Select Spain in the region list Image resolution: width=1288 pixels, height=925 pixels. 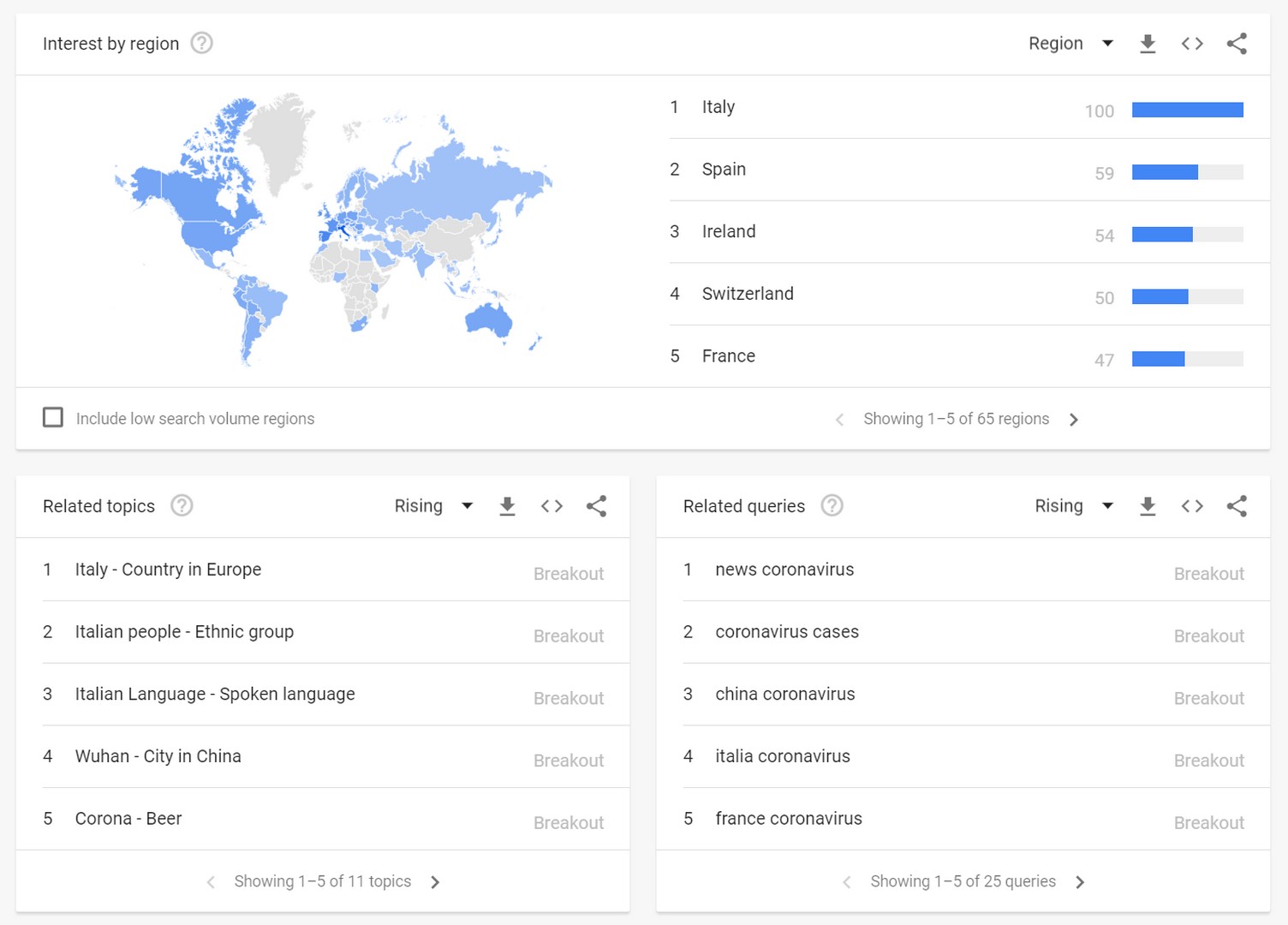969,170
